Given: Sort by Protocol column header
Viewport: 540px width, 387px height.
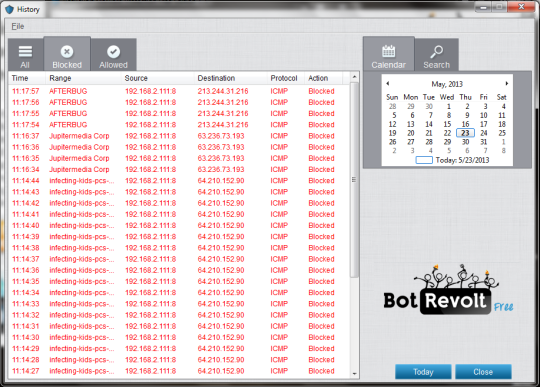Looking at the screenshot, I should point(286,78).
